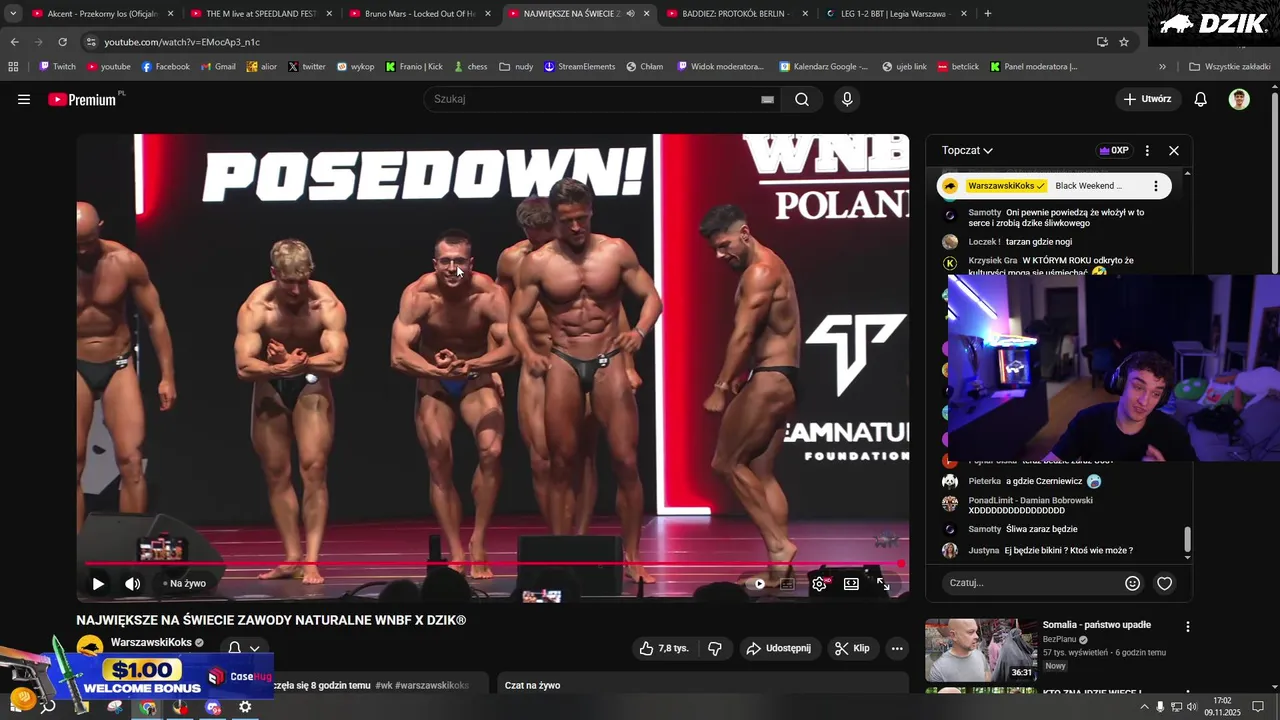Viewport: 1280px width, 720px height.
Task: Open the account avatar menu
Action: [x=1239, y=99]
